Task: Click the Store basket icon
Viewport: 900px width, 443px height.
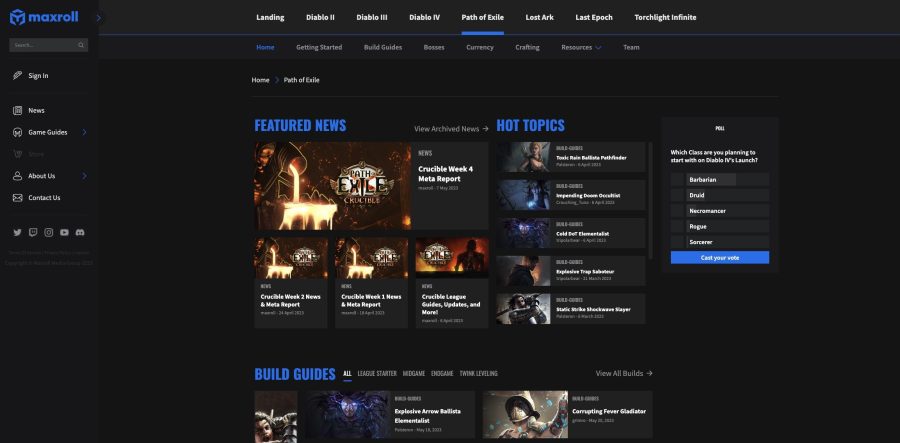Action: (x=17, y=154)
